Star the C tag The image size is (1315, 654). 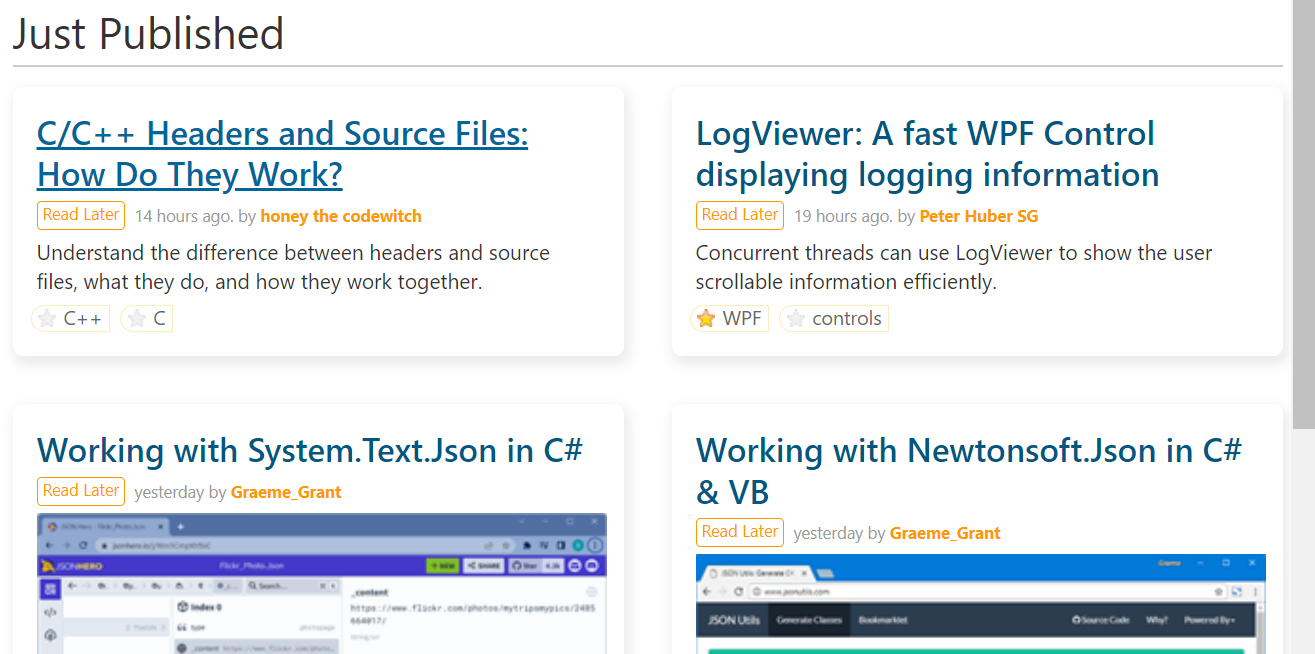137,319
